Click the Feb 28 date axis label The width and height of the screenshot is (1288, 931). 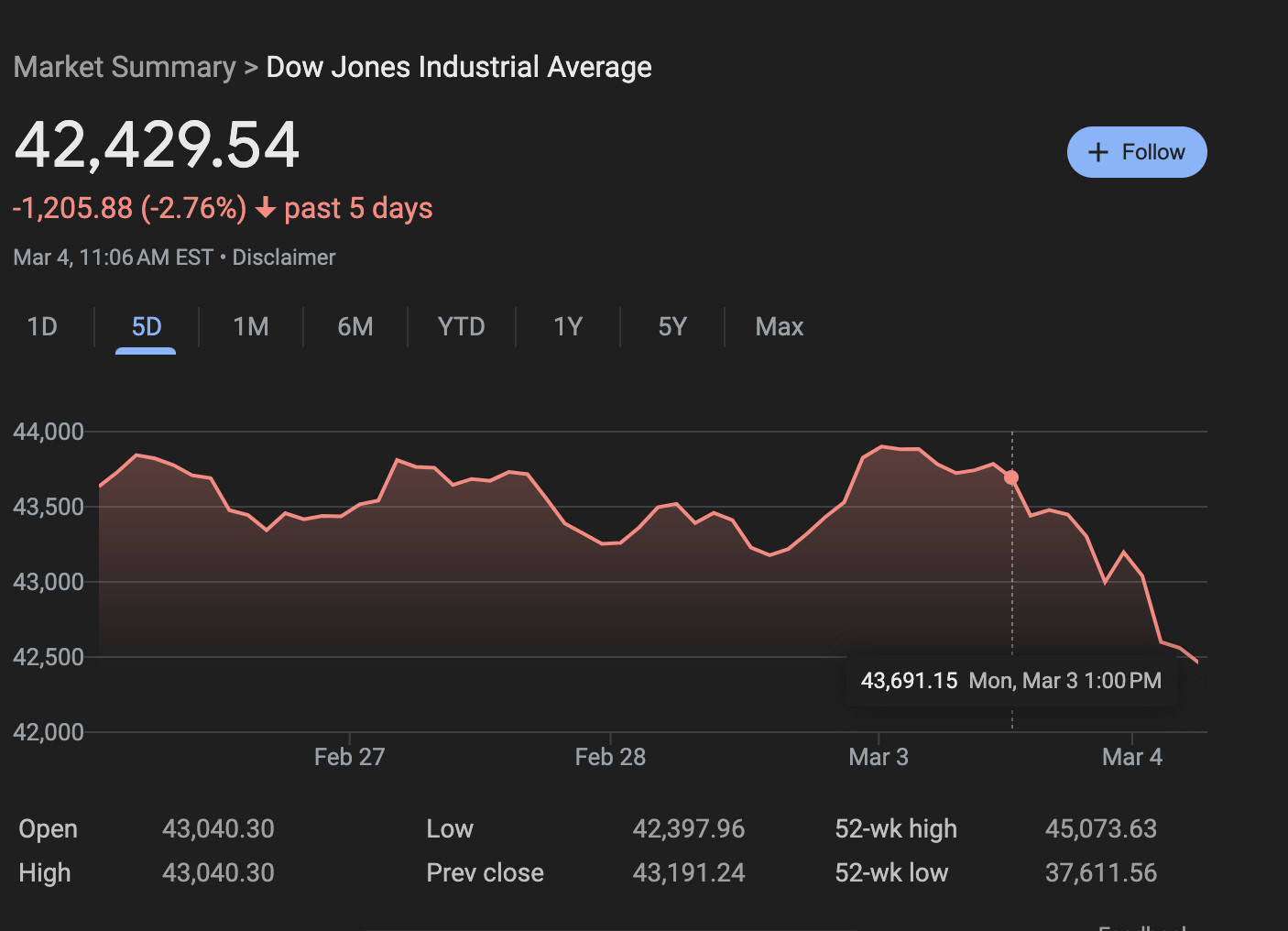pos(610,757)
